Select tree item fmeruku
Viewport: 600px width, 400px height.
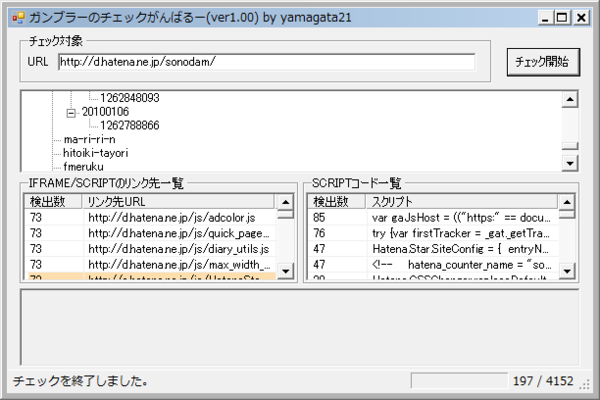pyautogui.click(x=83, y=167)
